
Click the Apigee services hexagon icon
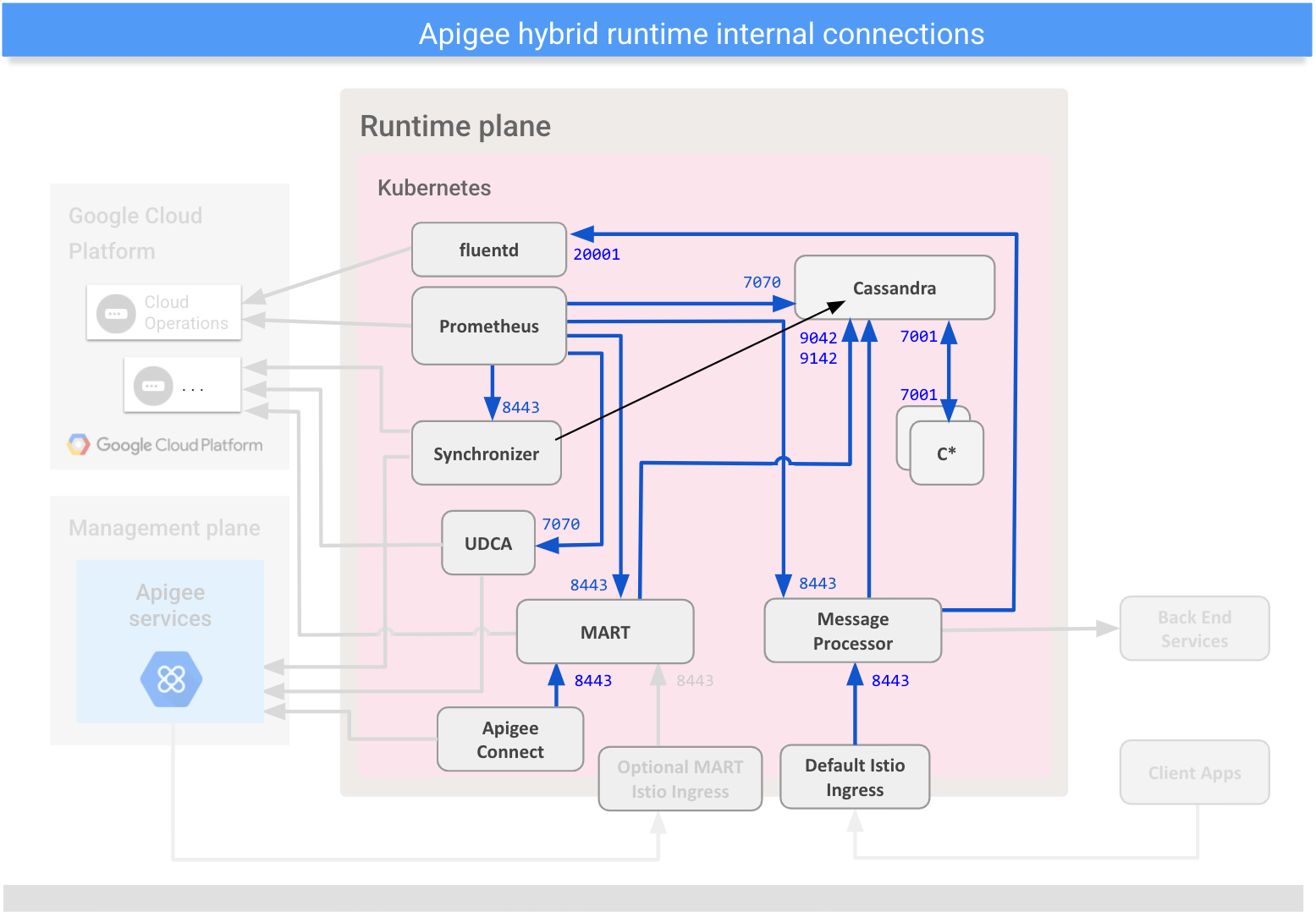[x=170, y=679]
